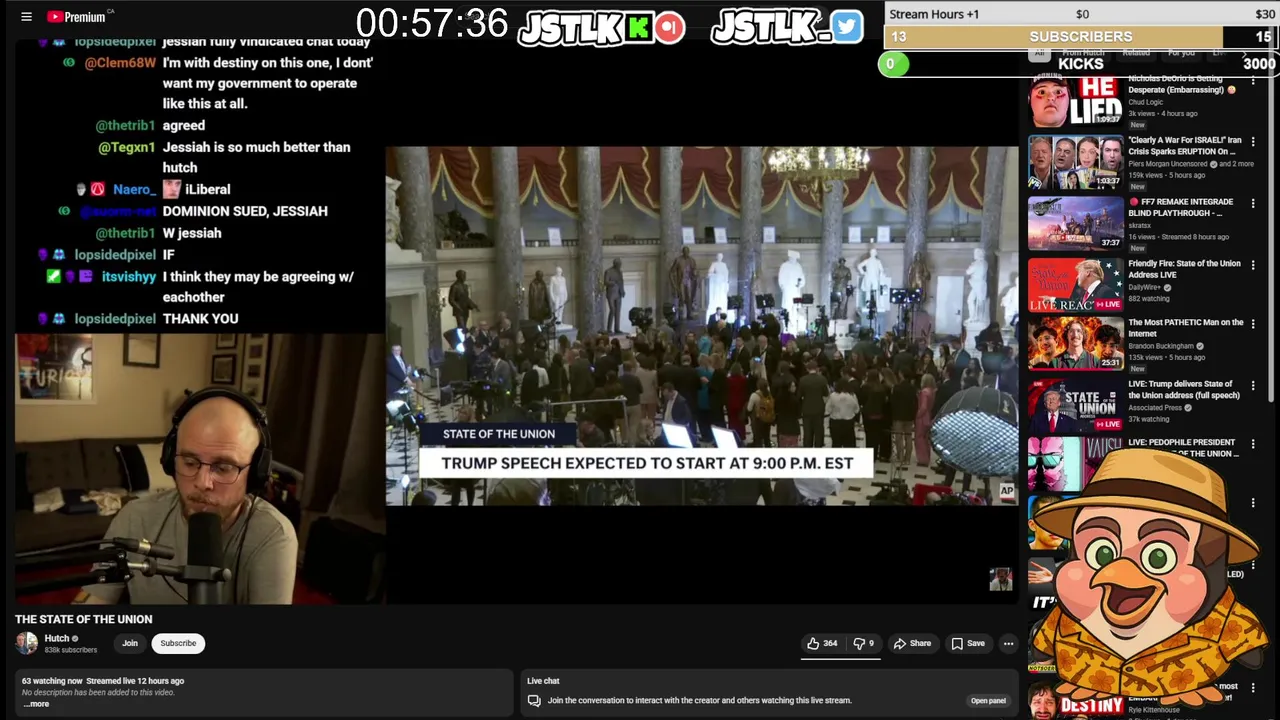Viewport: 1280px width, 720px height.
Task: Open 'Friendly Fire: State of the Union' title
Action: (1184, 269)
